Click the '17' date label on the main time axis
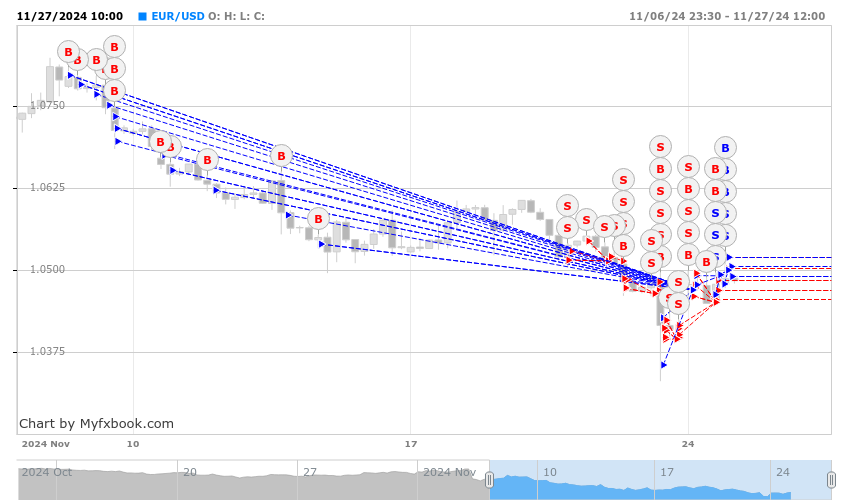Image resolution: width=850 pixels, height=500 pixels. point(411,444)
